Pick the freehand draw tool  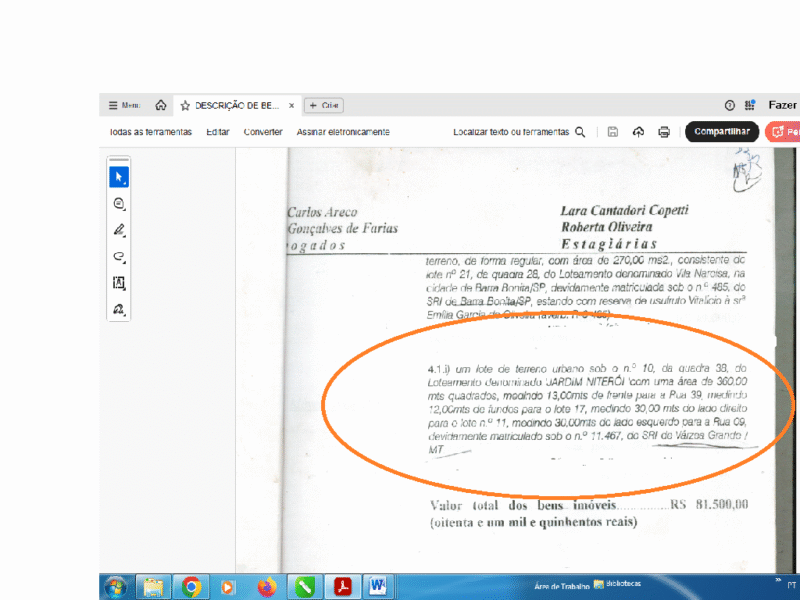pyautogui.click(x=119, y=257)
